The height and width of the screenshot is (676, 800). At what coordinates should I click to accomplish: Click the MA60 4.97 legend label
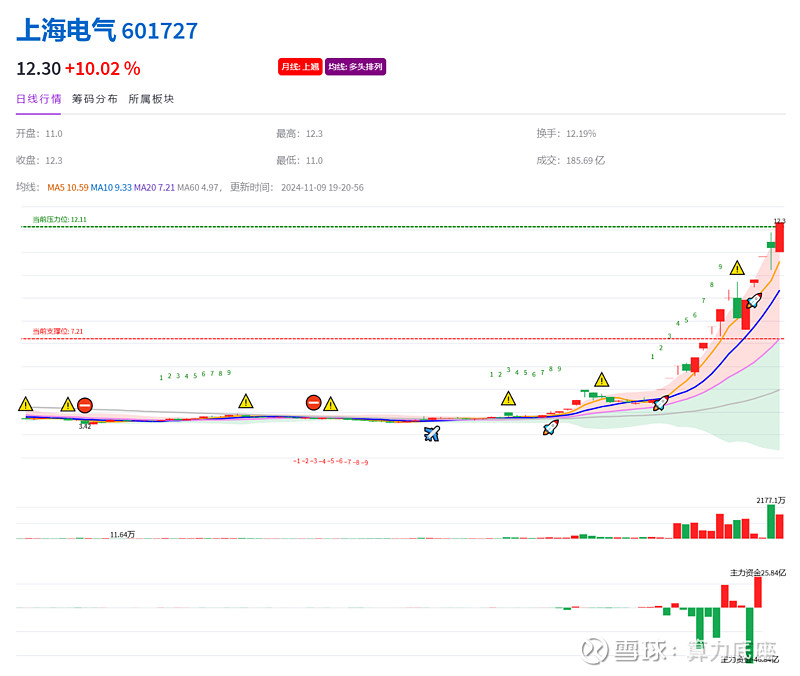198,188
